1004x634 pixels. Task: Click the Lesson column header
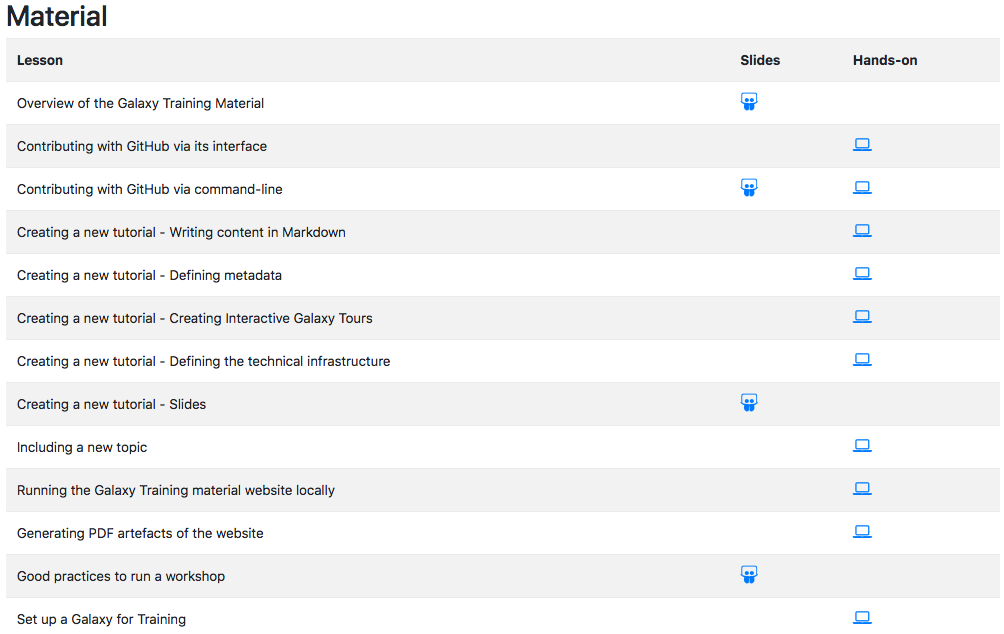tap(40, 60)
